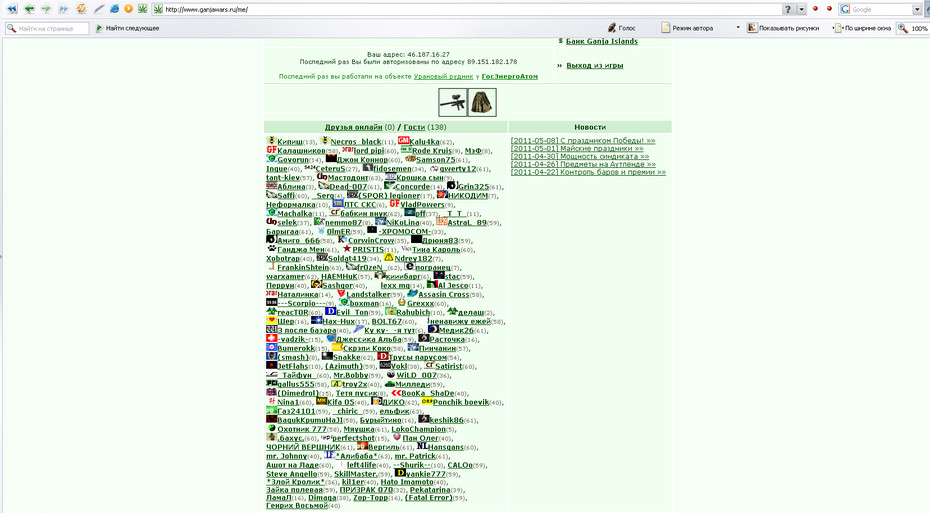
Task: Open player Landstalker profile
Action: coord(368,294)
